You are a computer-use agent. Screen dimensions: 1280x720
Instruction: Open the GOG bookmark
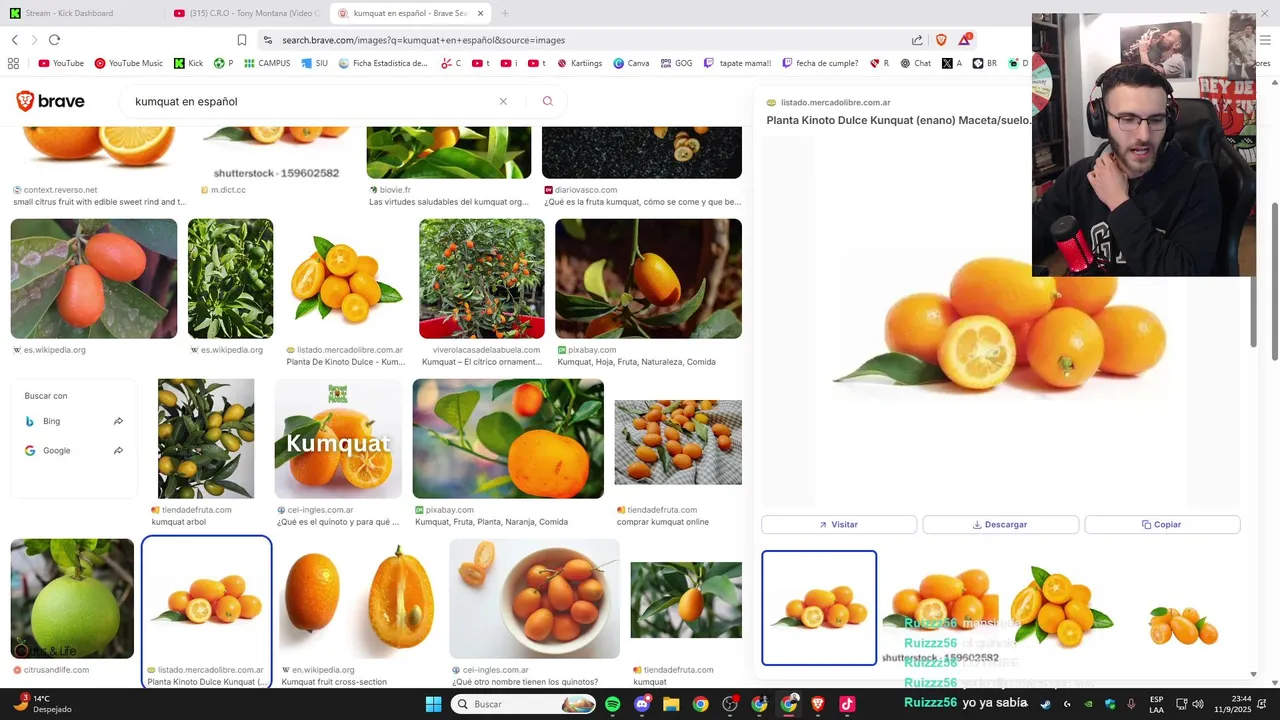[676, 63]
